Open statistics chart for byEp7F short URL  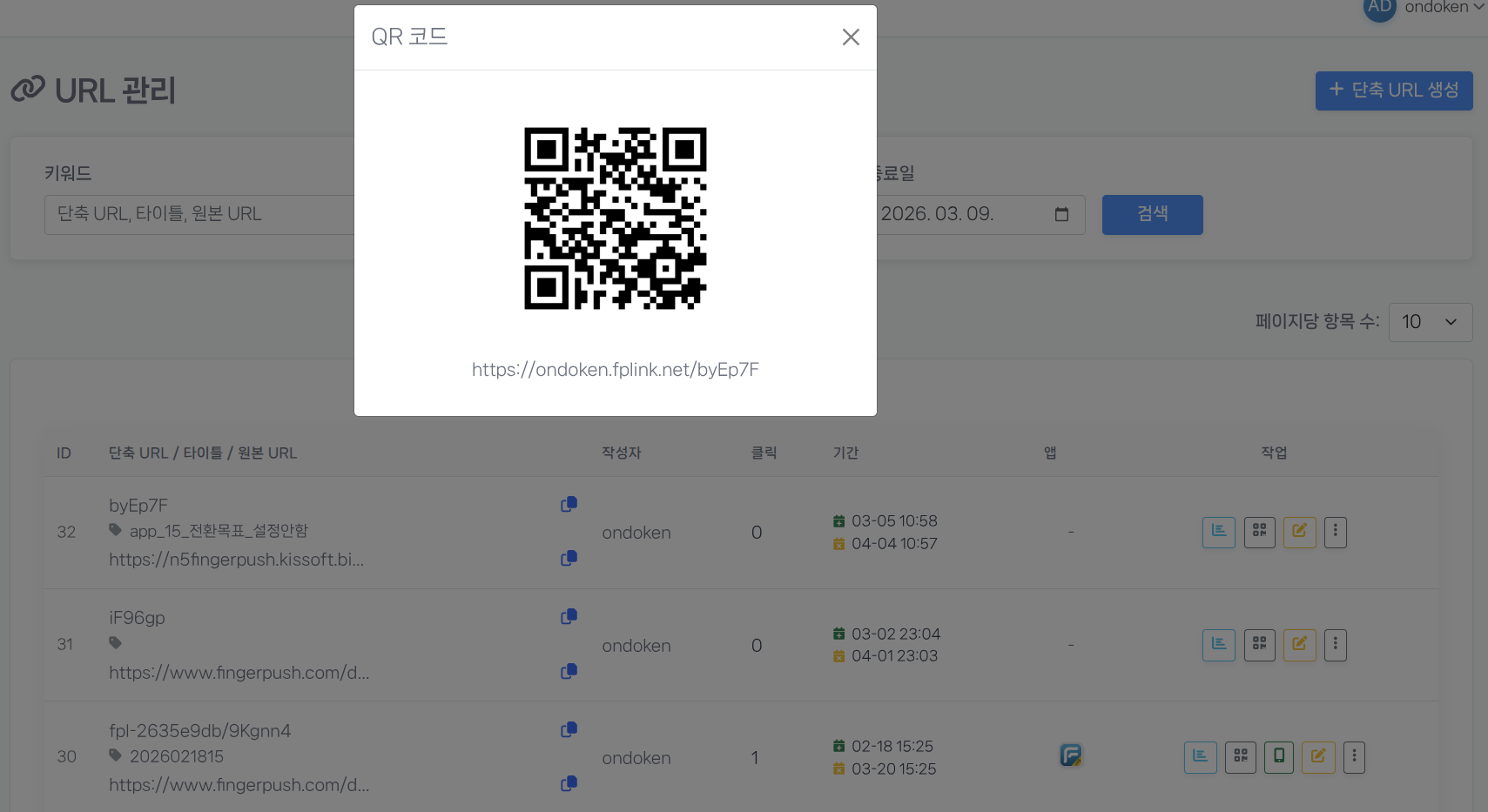click(x=1218, y=532)
